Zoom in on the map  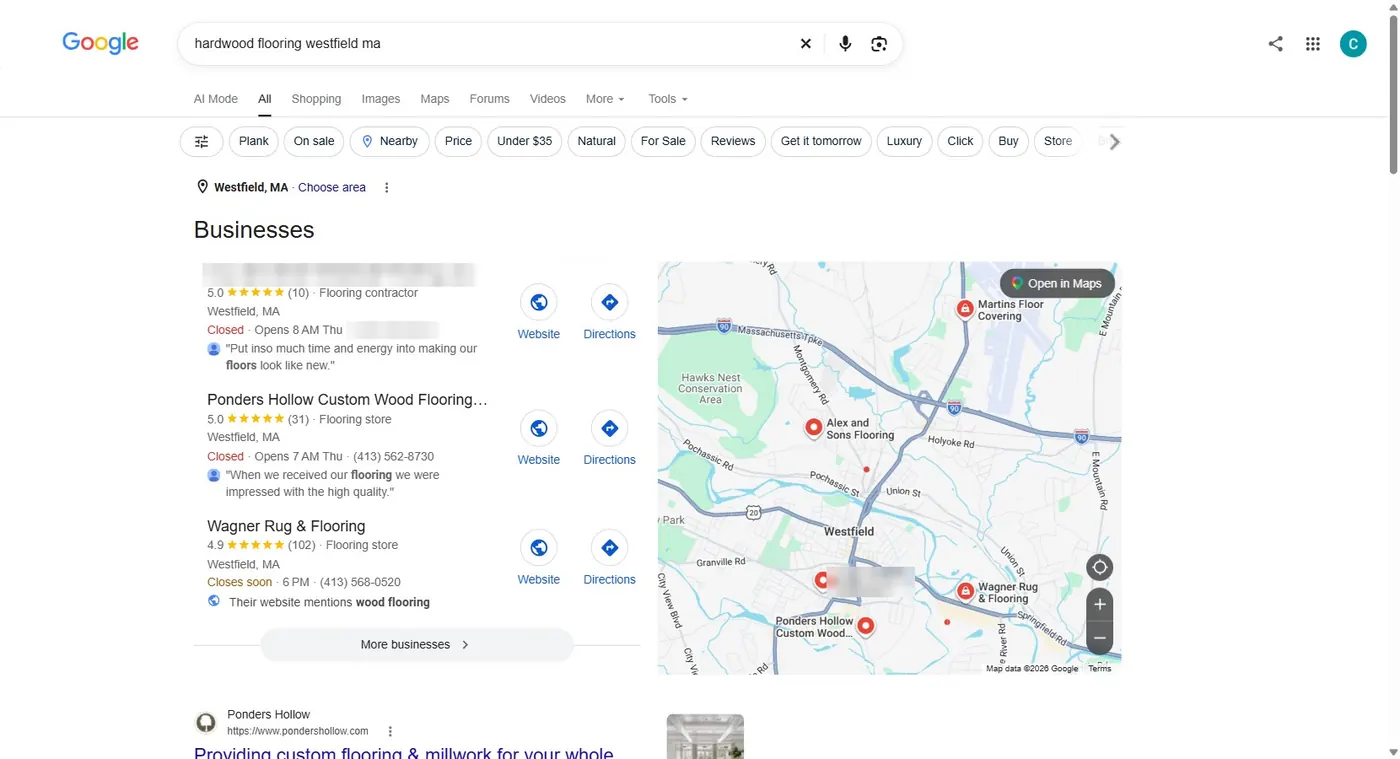(x=1099, y=604)
